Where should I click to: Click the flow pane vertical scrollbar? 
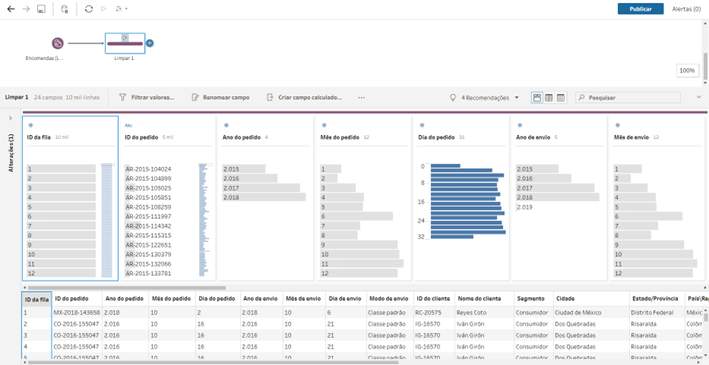click(x=705, y=66)
